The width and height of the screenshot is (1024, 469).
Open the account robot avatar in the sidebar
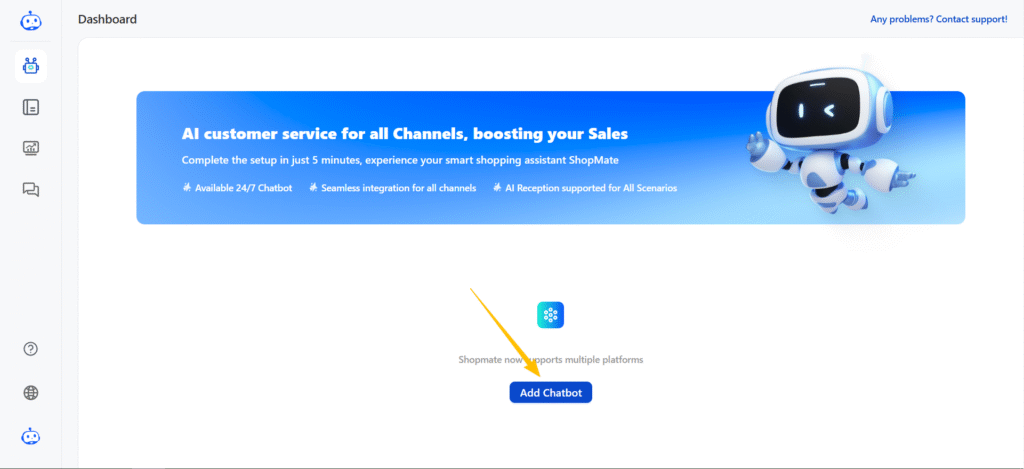click(31, 436)
